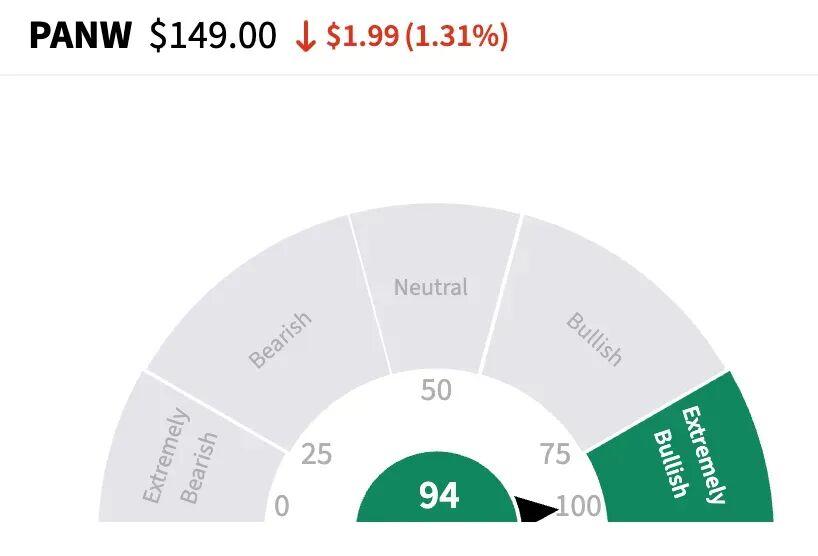
Task: Click the 100 gauge scale label
Action: coord(580,506)
